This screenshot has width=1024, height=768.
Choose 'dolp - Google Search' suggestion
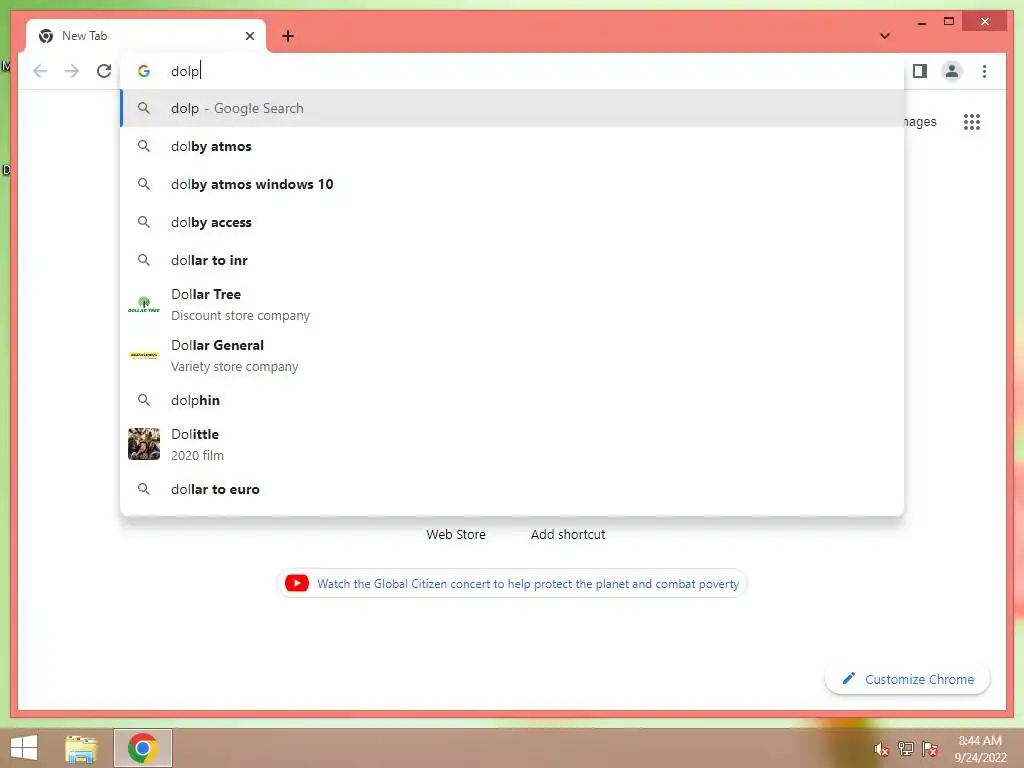[513, 108]
